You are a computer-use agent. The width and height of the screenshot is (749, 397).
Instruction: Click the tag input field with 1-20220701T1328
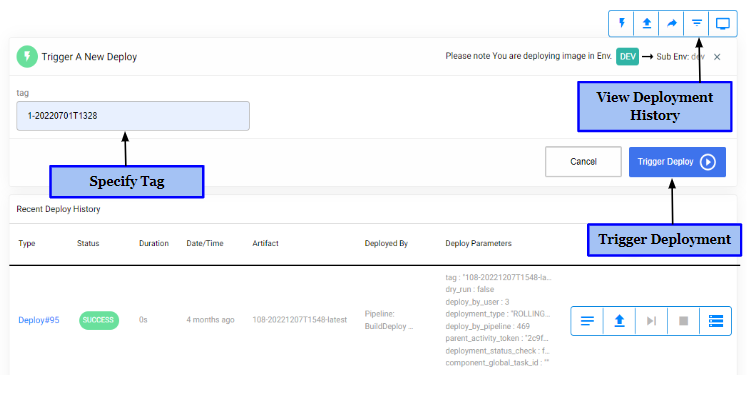[133, 116]
